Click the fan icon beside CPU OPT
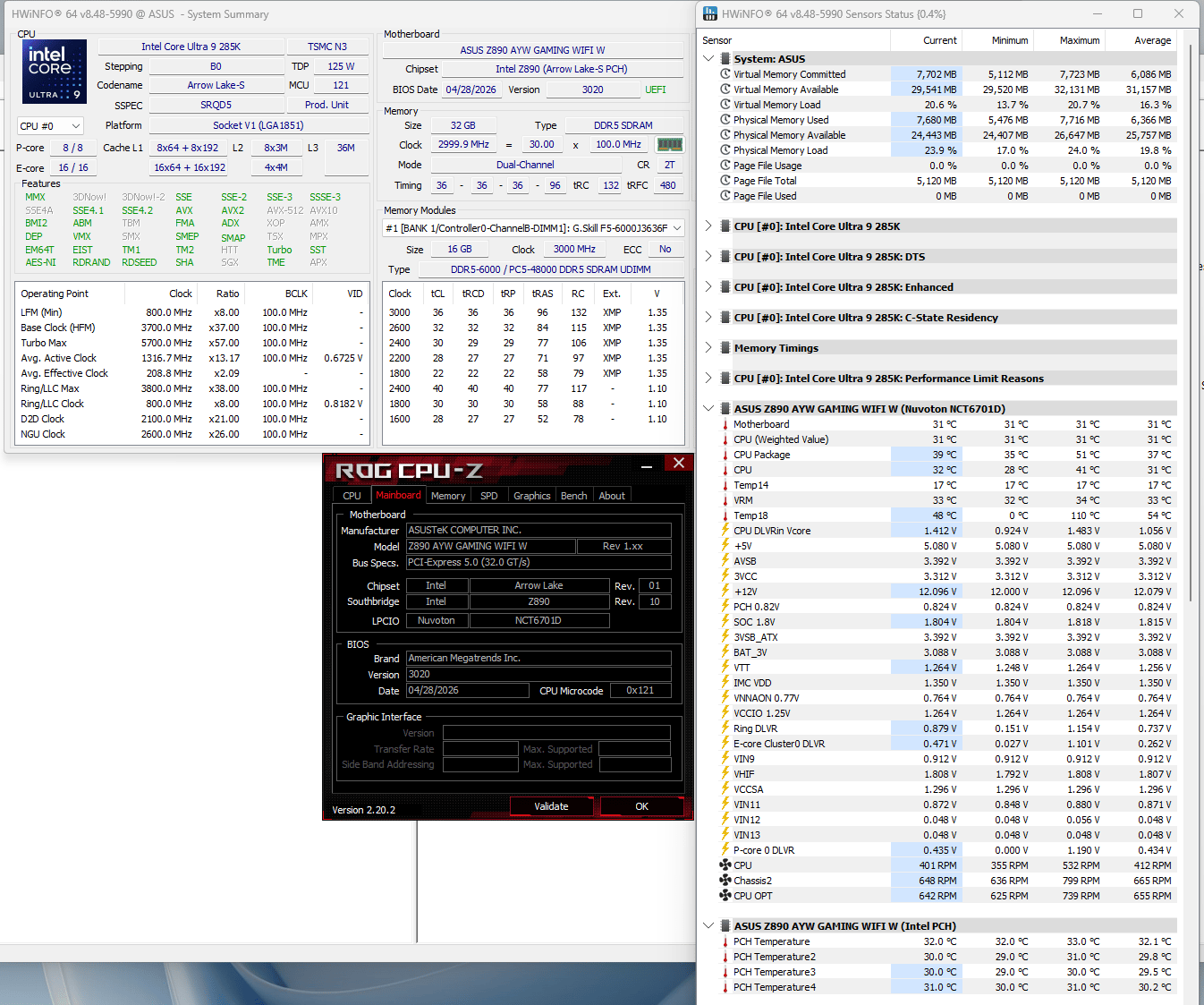This screenshot has width=1204, height=1005. 725,896
